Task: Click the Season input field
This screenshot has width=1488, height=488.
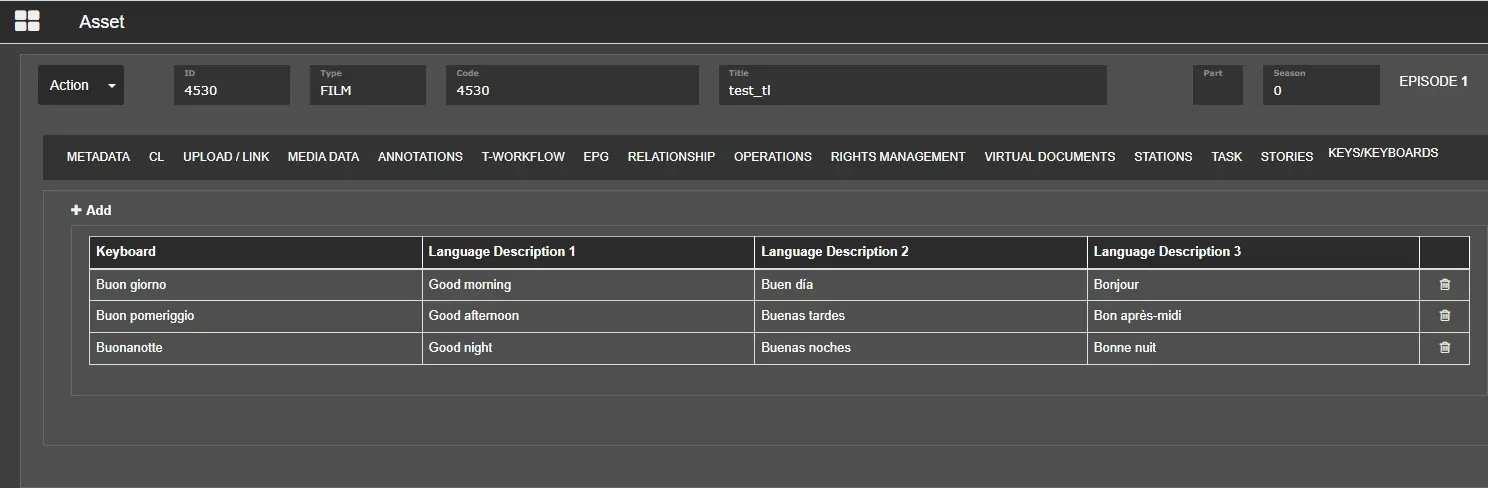Action: click(1320, 90)
